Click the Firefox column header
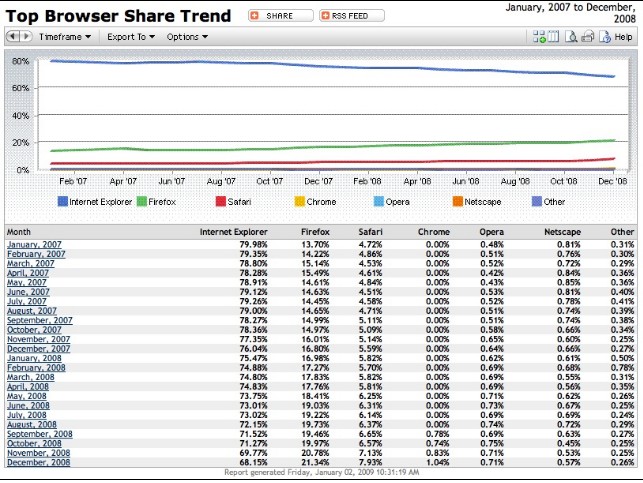Image resolution: width=643 pixels, height=483 pixels. [x=315, y=232]
